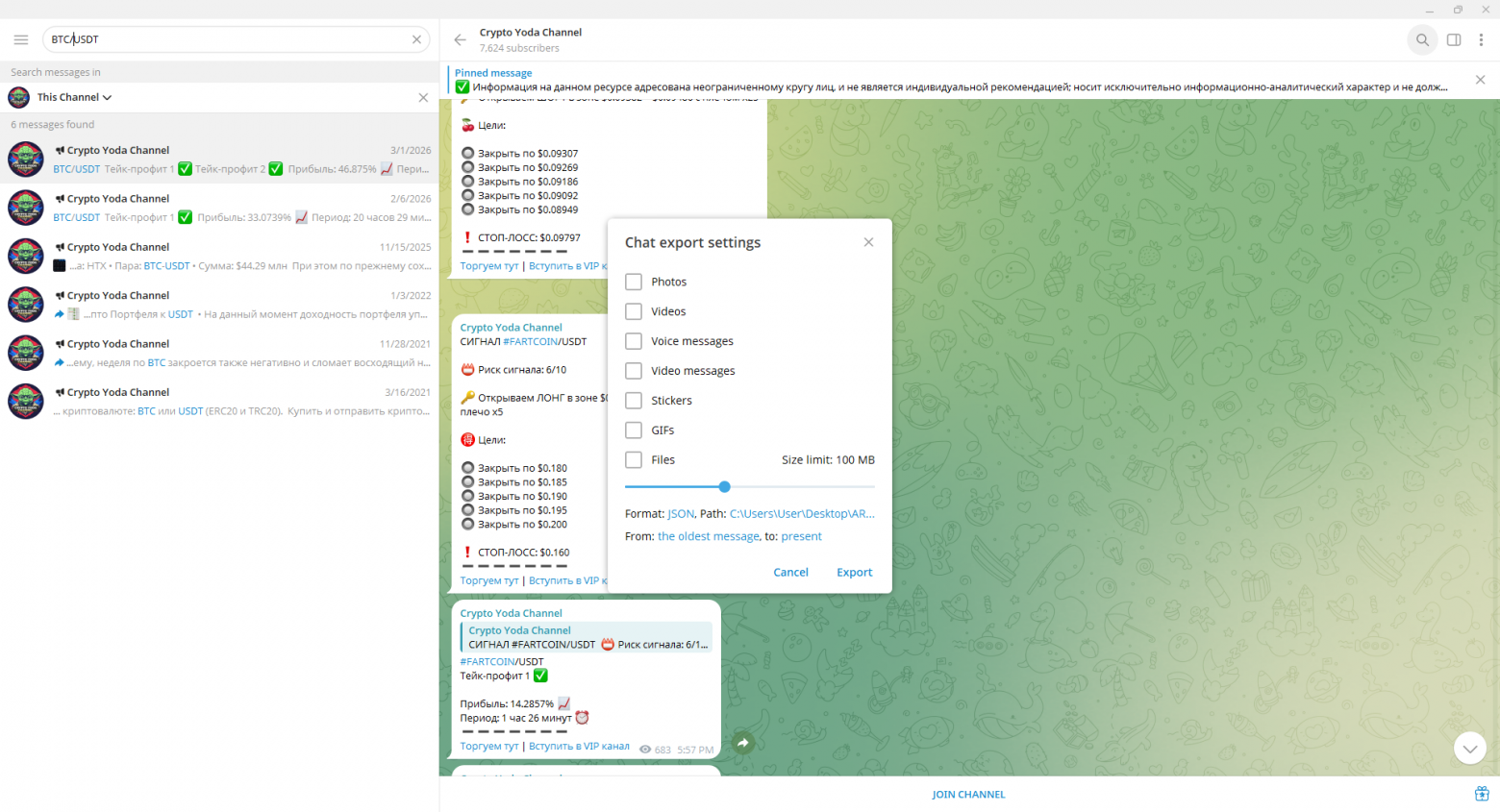Select the search result dated 1/3/2022
Image resolution: width=1500 pixels, height=812 pixels.
(x=219, y=305)
